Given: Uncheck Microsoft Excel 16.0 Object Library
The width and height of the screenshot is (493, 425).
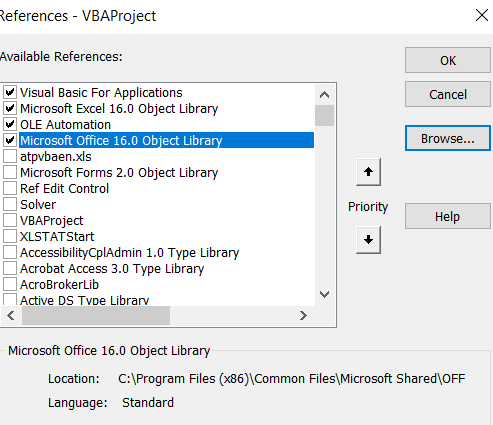Looking at the screenshot, I should [x=10, y=108].
